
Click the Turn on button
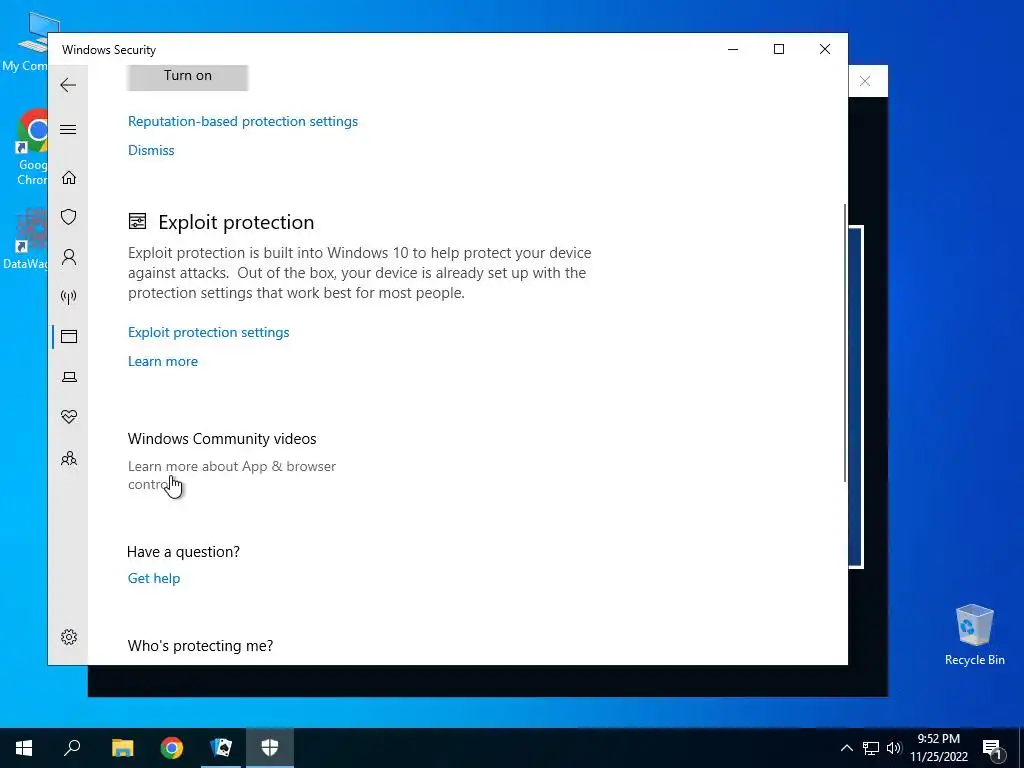tap(187, 77)
